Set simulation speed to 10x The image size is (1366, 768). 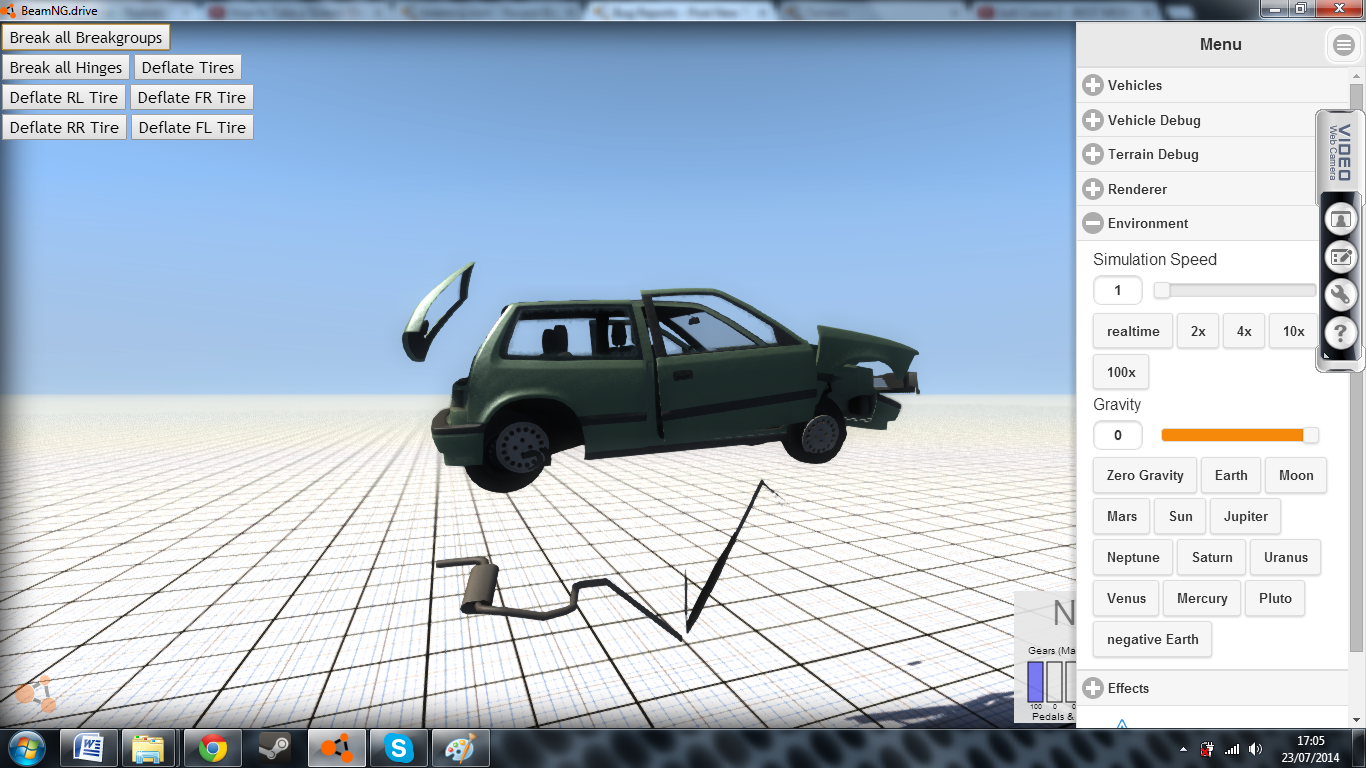pos(1294,331)
